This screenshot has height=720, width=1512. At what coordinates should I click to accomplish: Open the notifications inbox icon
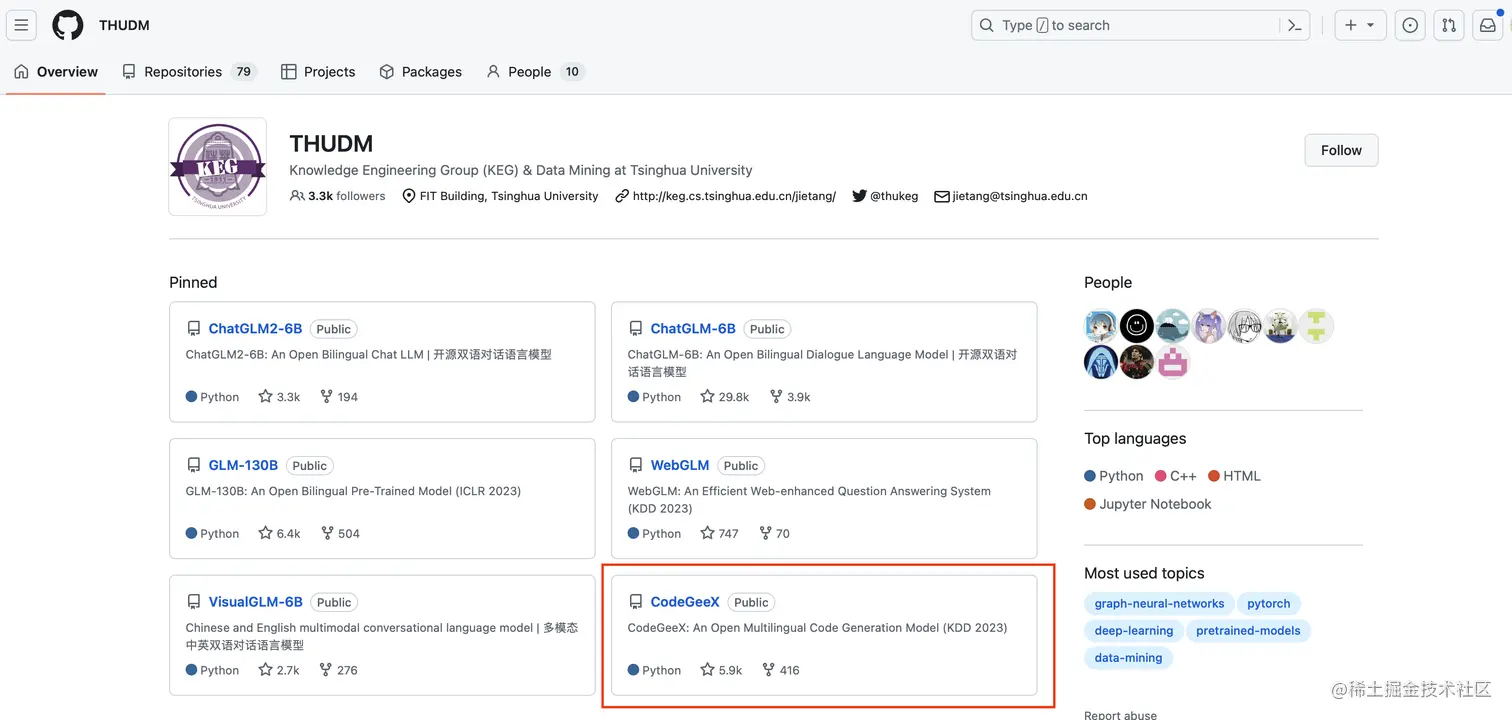[1488, 25]
